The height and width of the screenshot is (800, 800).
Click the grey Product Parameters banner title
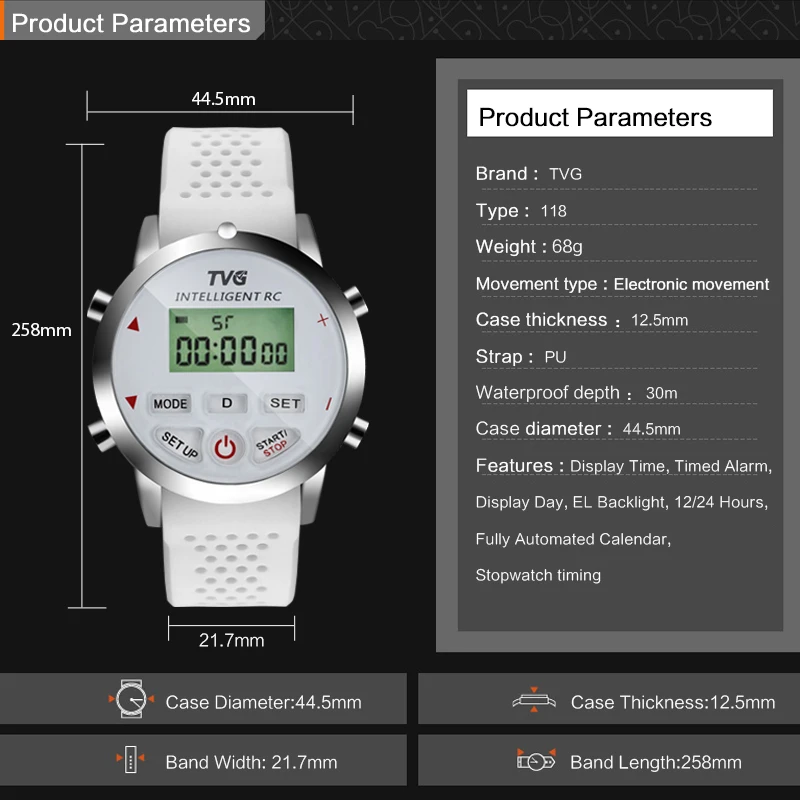click(x=131, y=23)
